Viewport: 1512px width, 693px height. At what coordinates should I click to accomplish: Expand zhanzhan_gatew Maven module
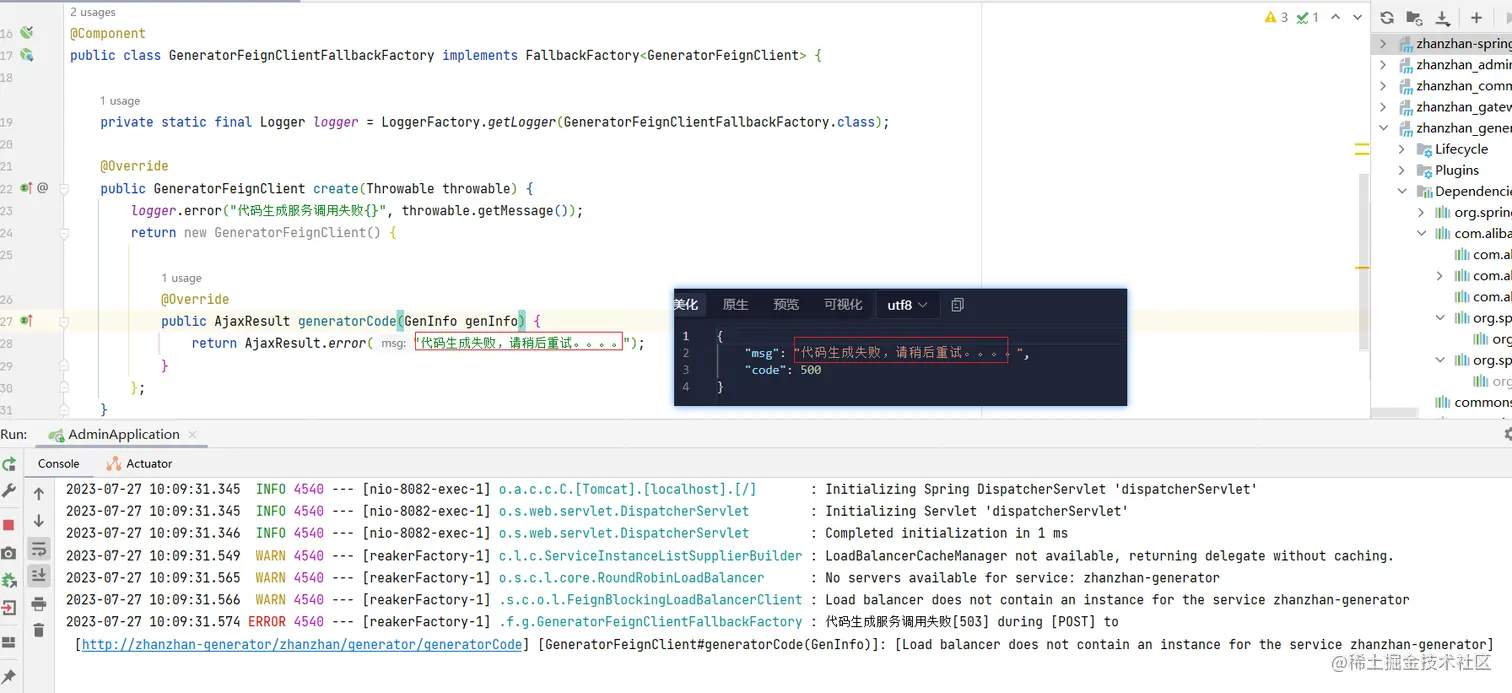point(1383,107)
